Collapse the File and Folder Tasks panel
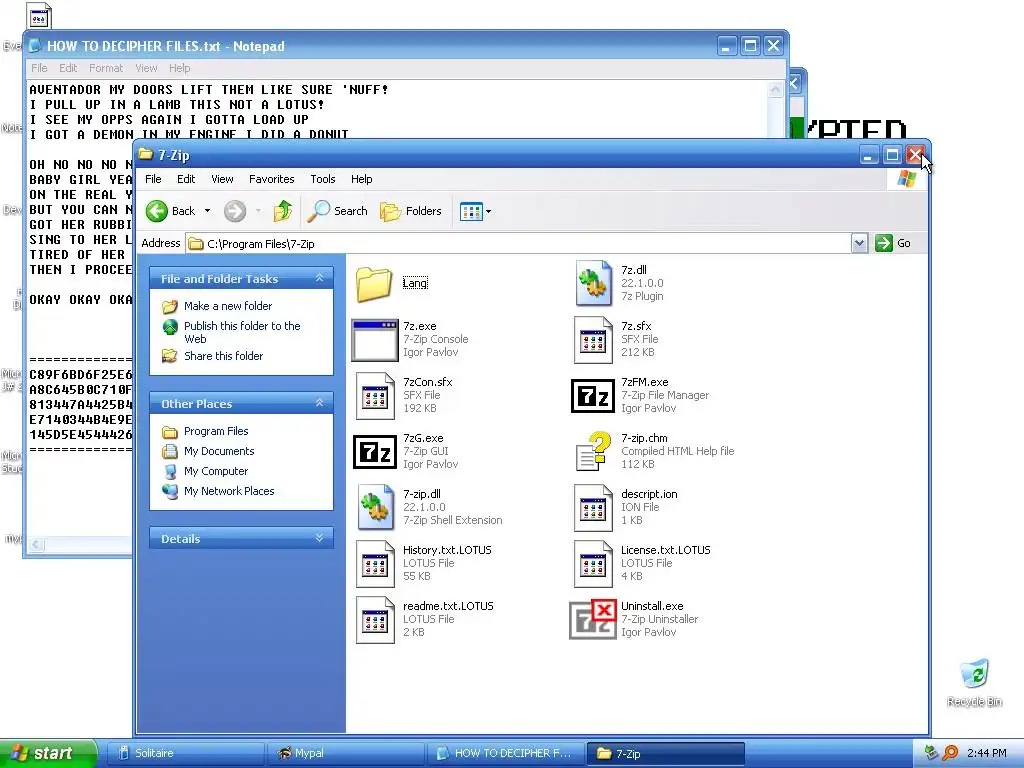Viewport: 1024px width, 768px height. [x=319, y=278]
